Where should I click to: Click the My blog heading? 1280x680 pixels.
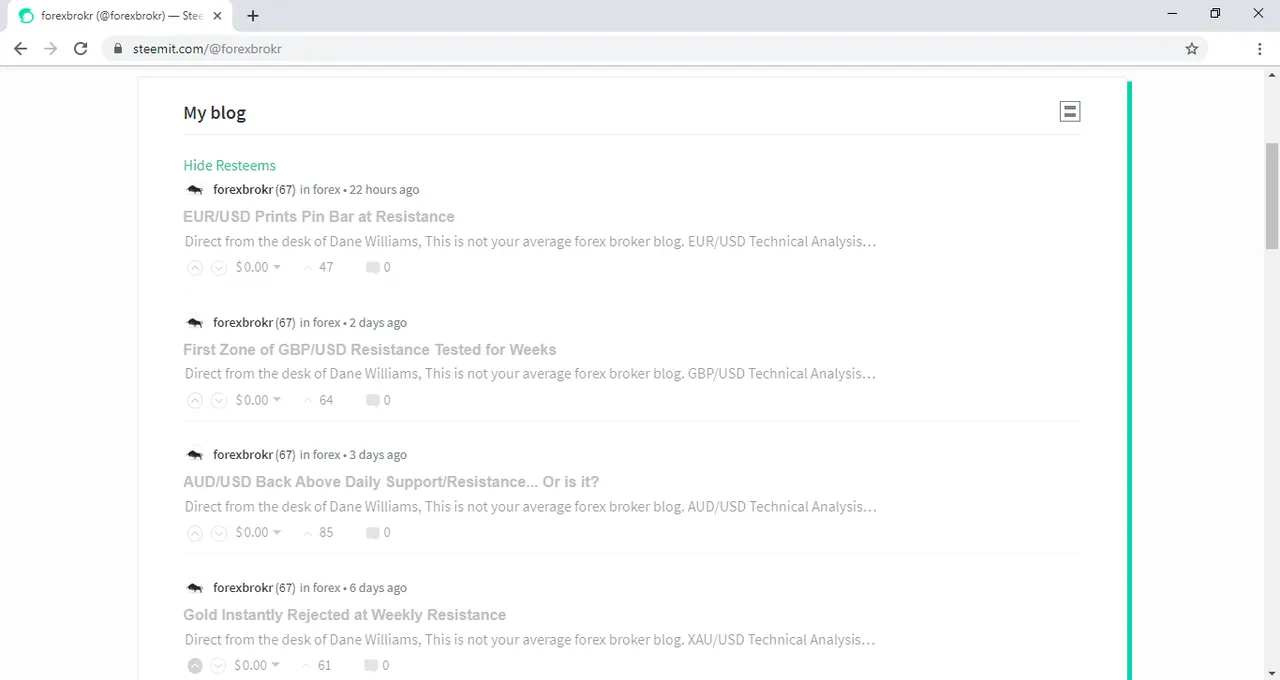click(214, 112)
